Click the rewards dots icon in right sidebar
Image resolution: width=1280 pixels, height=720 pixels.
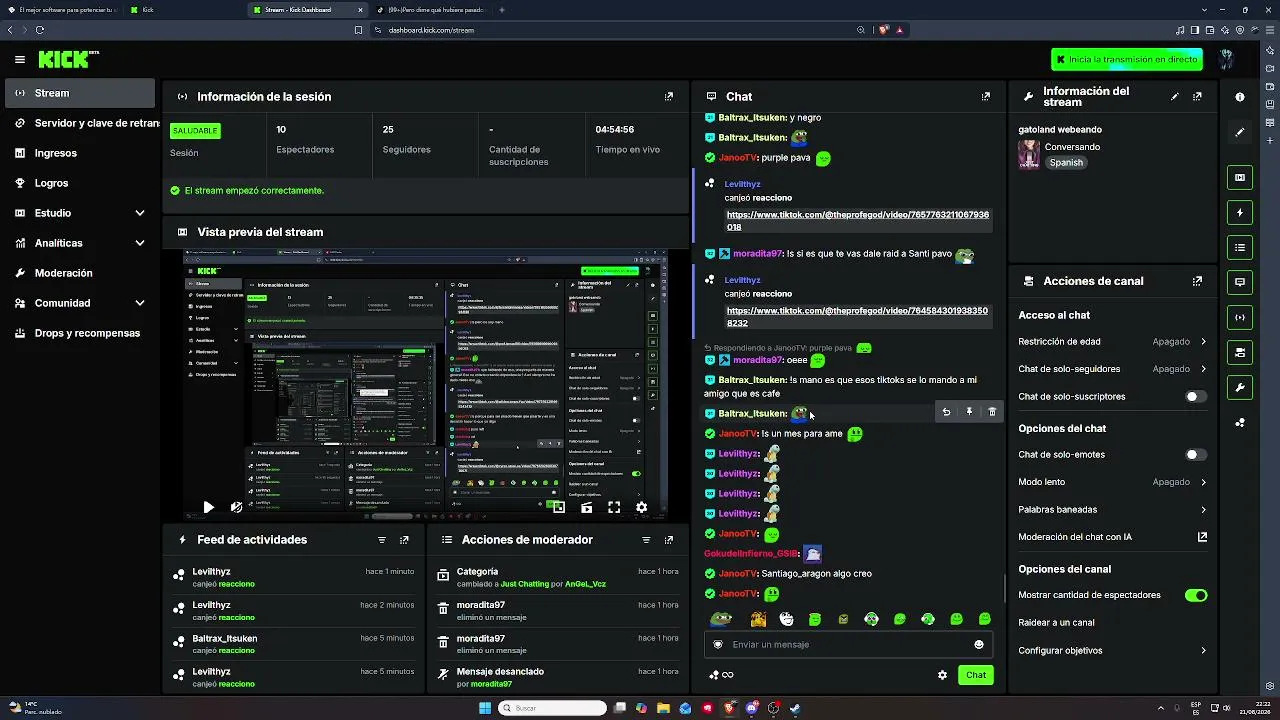(1240, 423)
